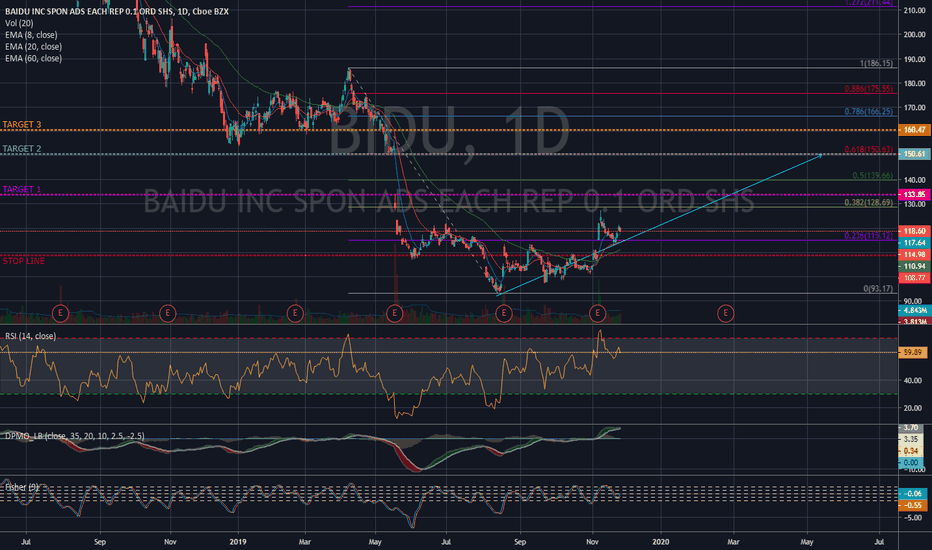Click the 150.61 price tag
Screen dimensions: 932x550
click(x=914, y=154)
